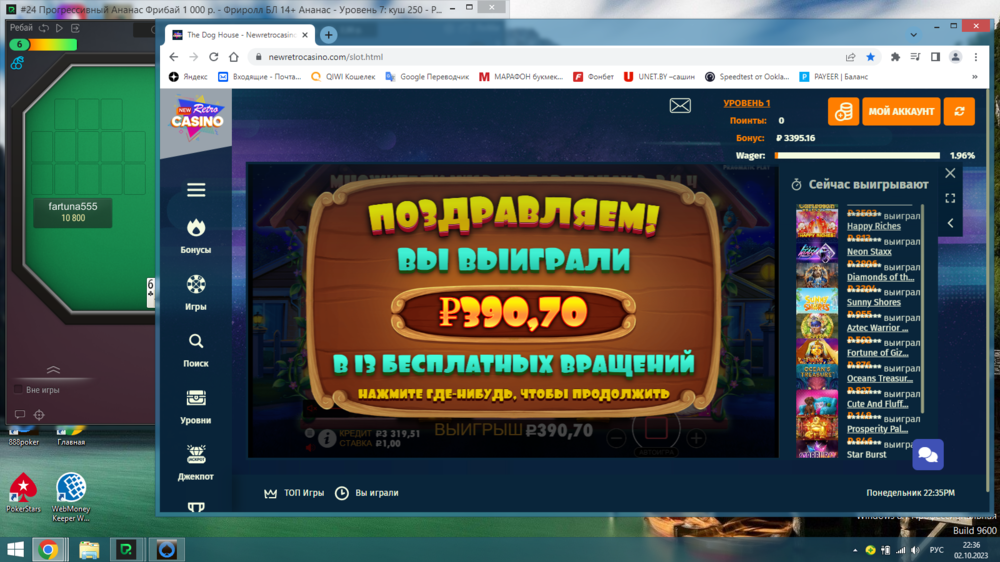This screenshot has height=562, width=1000.
Task: Open the Джекпот section
Action: click(x=196, y=455)
